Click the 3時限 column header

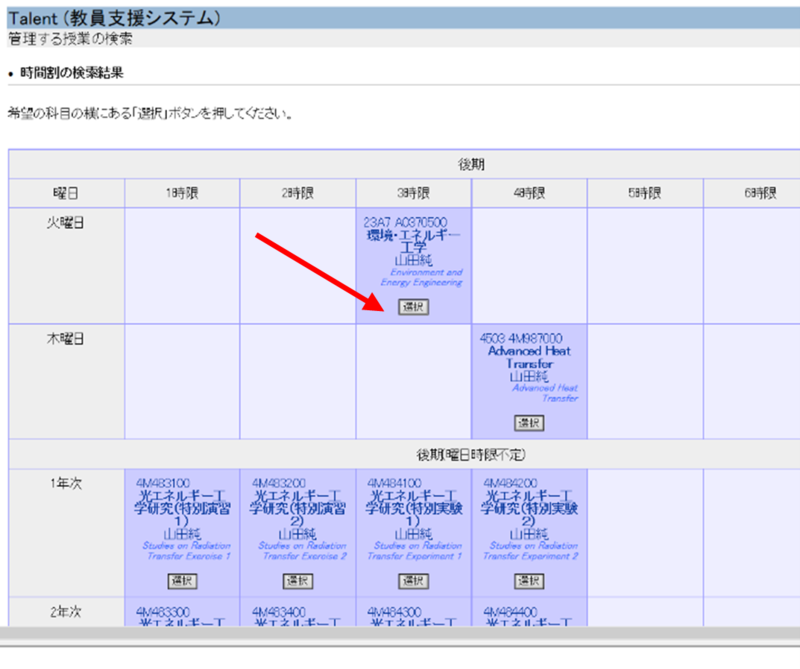(x=413, y=193)
